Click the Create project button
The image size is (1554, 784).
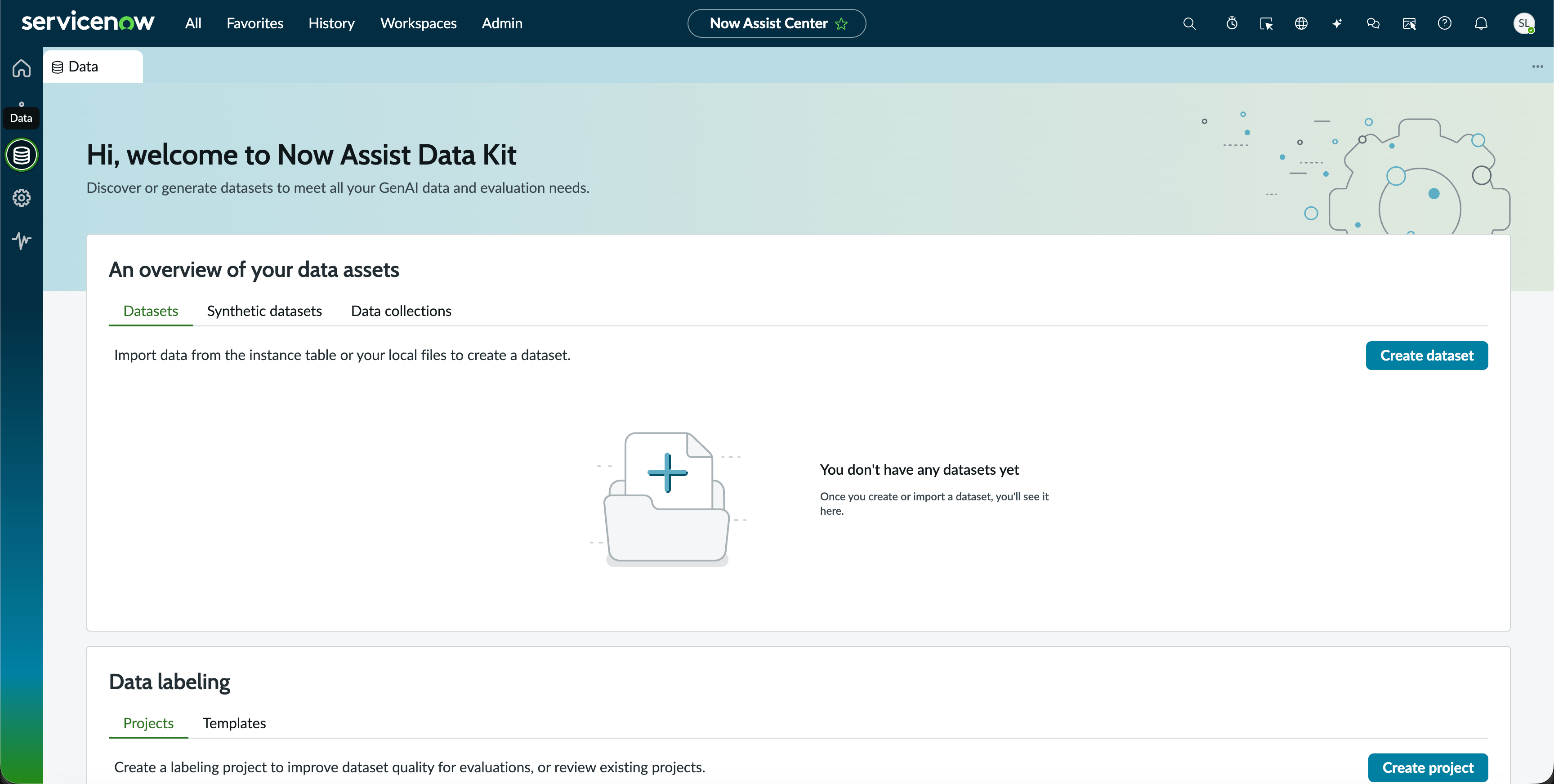(1428, 768)
